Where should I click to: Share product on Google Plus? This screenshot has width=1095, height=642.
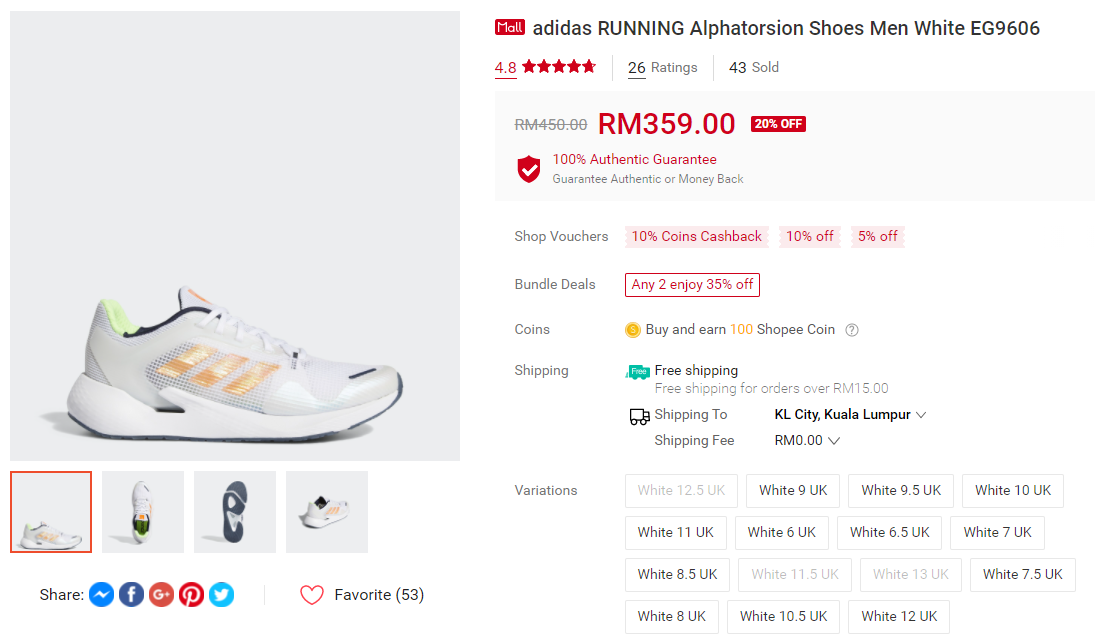point(161,595)
